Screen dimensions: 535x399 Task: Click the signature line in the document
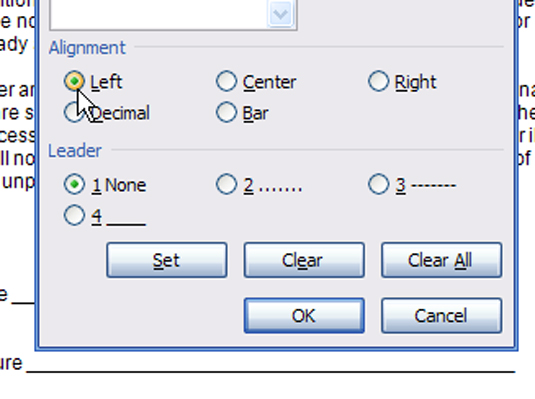coord(271,370)
